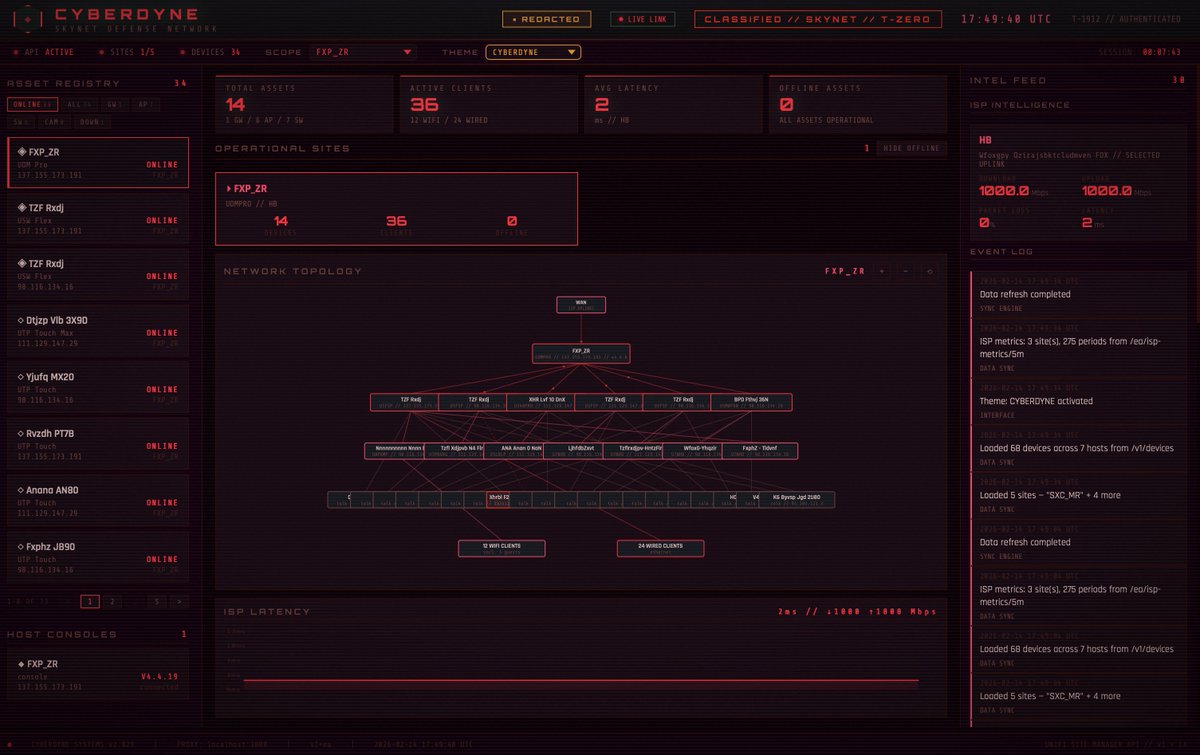Image resolution: width=1200 pixels, height=755 pixels.
Task: Click diamond icon beside Anana AN80
Action: [x=22, y=490]
